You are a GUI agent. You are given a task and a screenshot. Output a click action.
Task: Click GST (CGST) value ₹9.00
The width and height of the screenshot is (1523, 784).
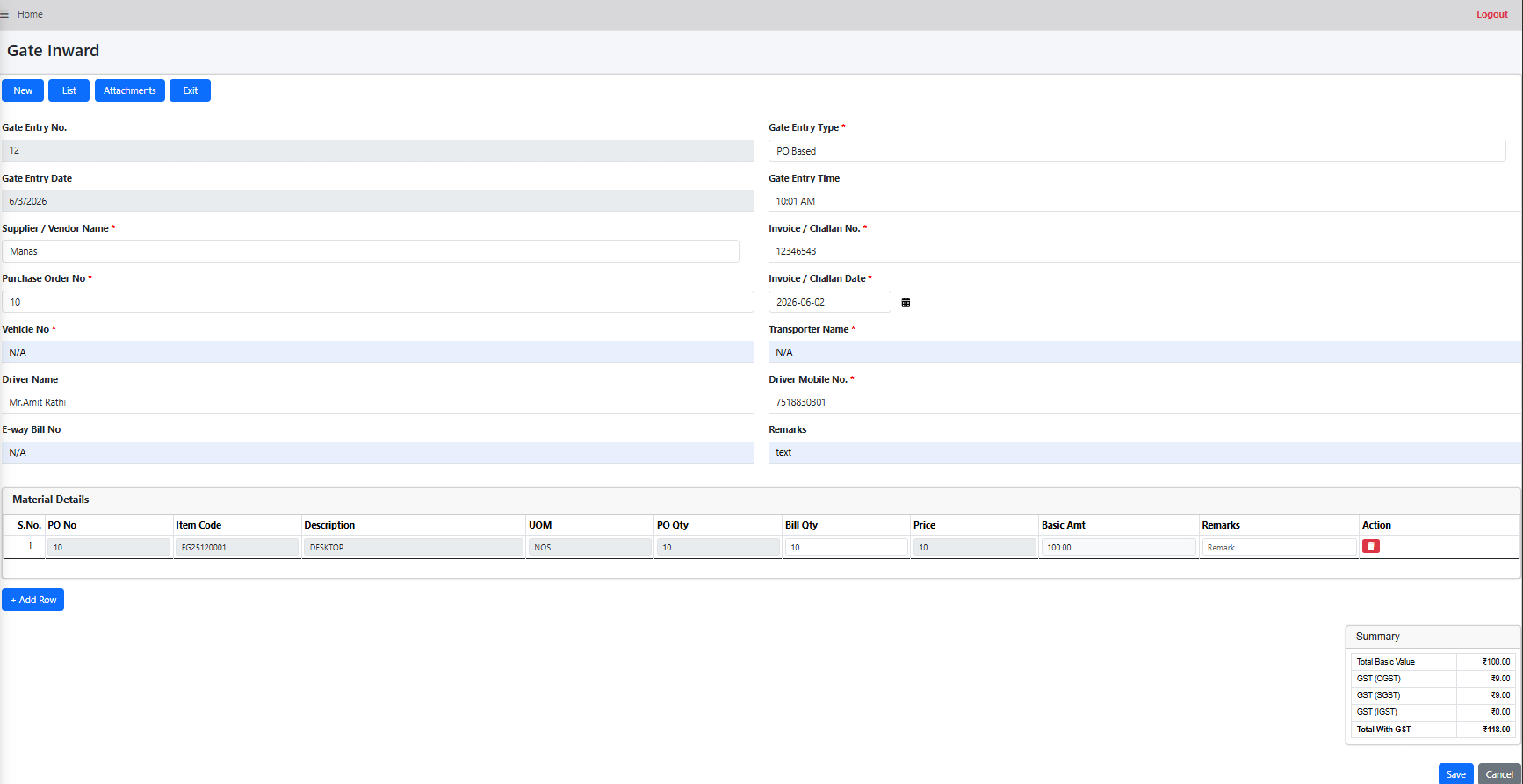click(1500, 679)
